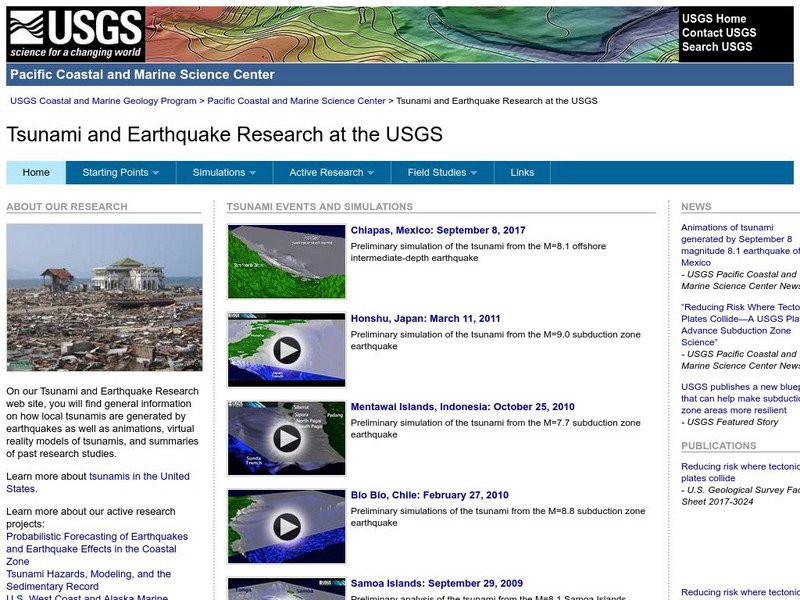Open news item about animations of tsunami from Mexico earthquake
Viewport: 800px width, 600px height.
pos(740,245)
